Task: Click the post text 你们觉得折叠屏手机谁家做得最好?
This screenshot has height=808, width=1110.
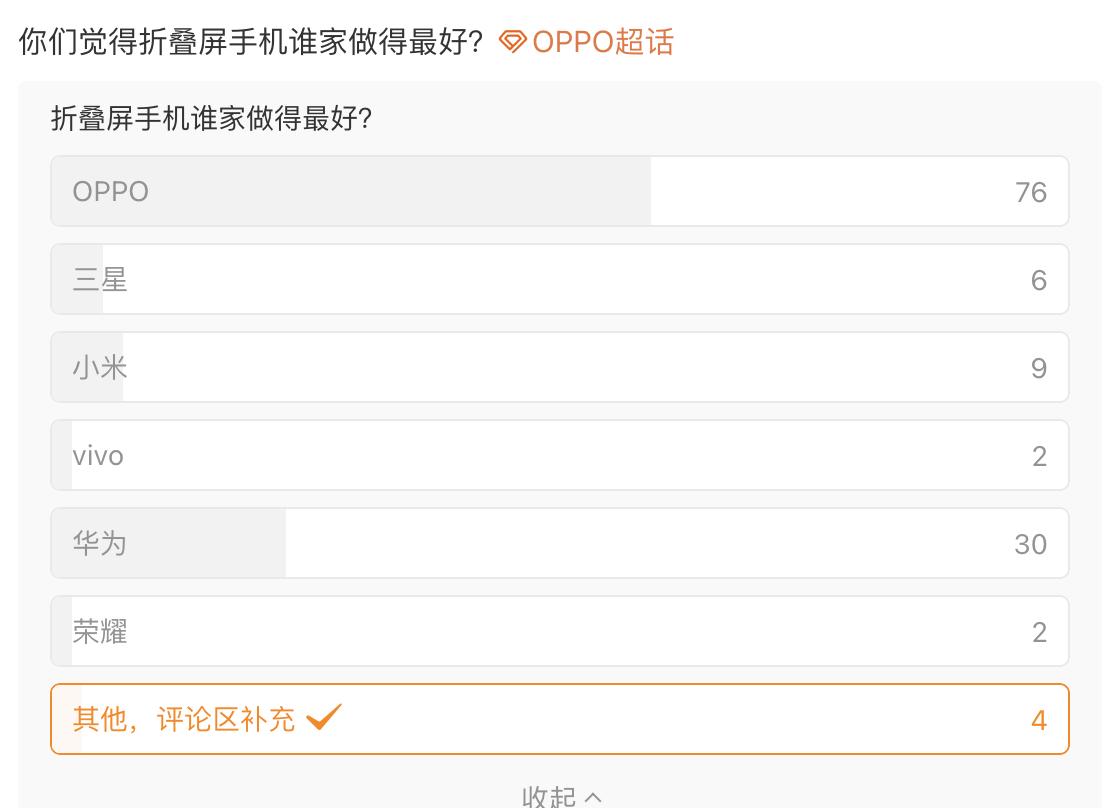Action: click(x=251, y=42)
